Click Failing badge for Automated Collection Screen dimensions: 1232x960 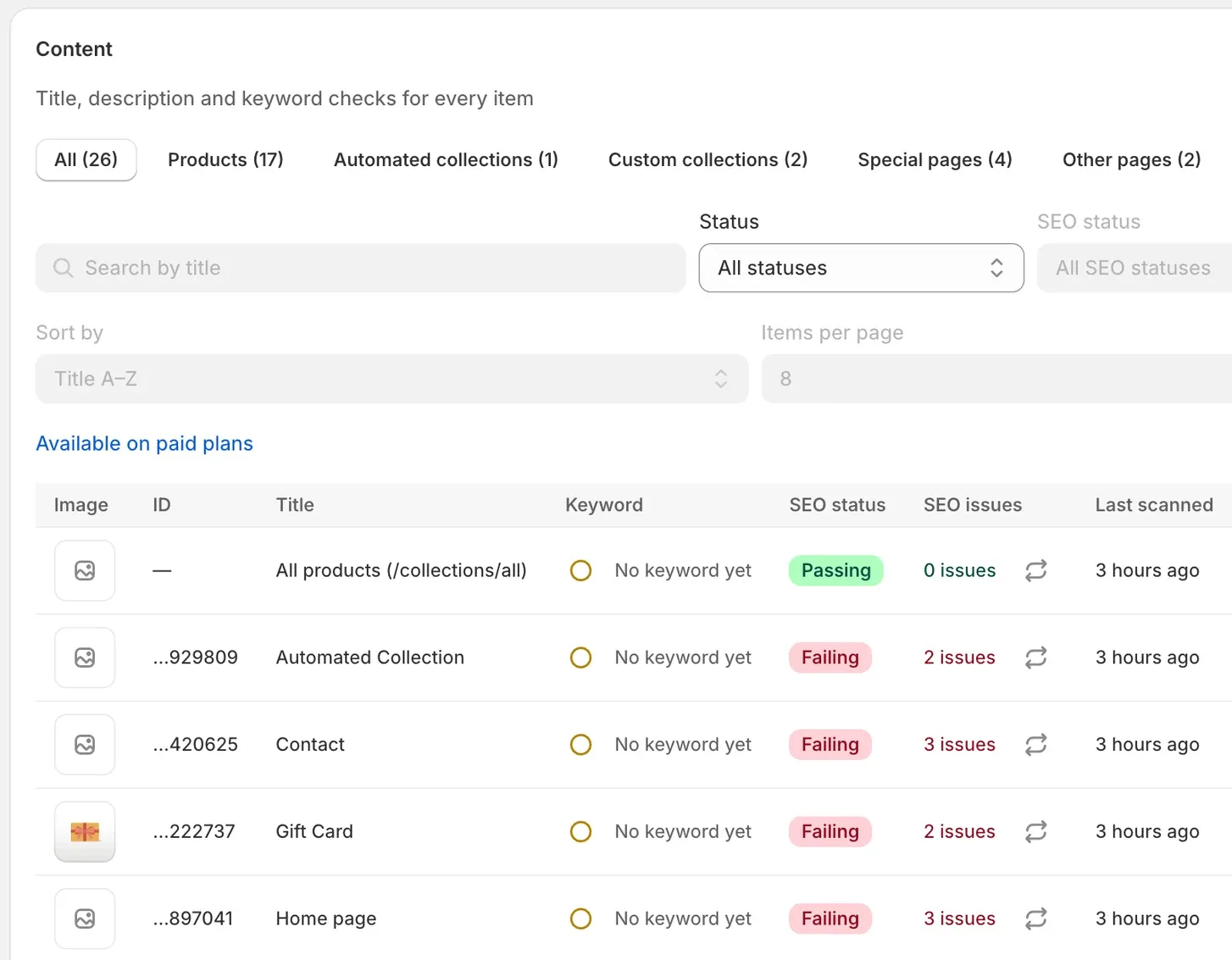[x=830, y=658]
